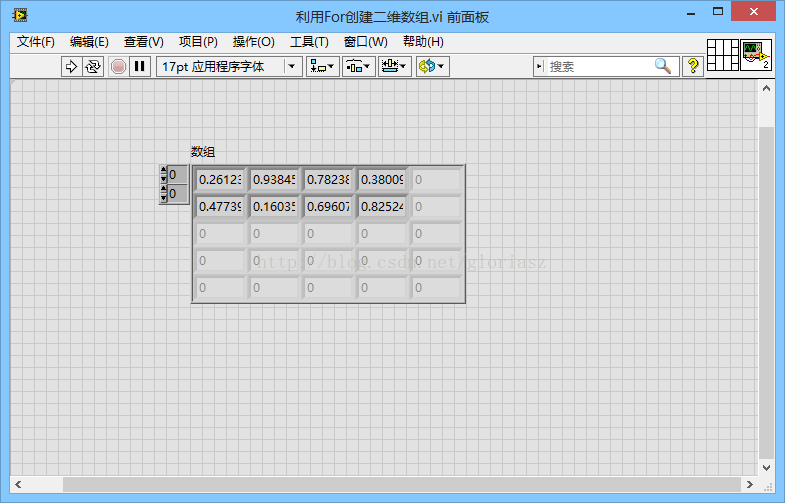Increment the column index of the array

(x=163, y=189)
